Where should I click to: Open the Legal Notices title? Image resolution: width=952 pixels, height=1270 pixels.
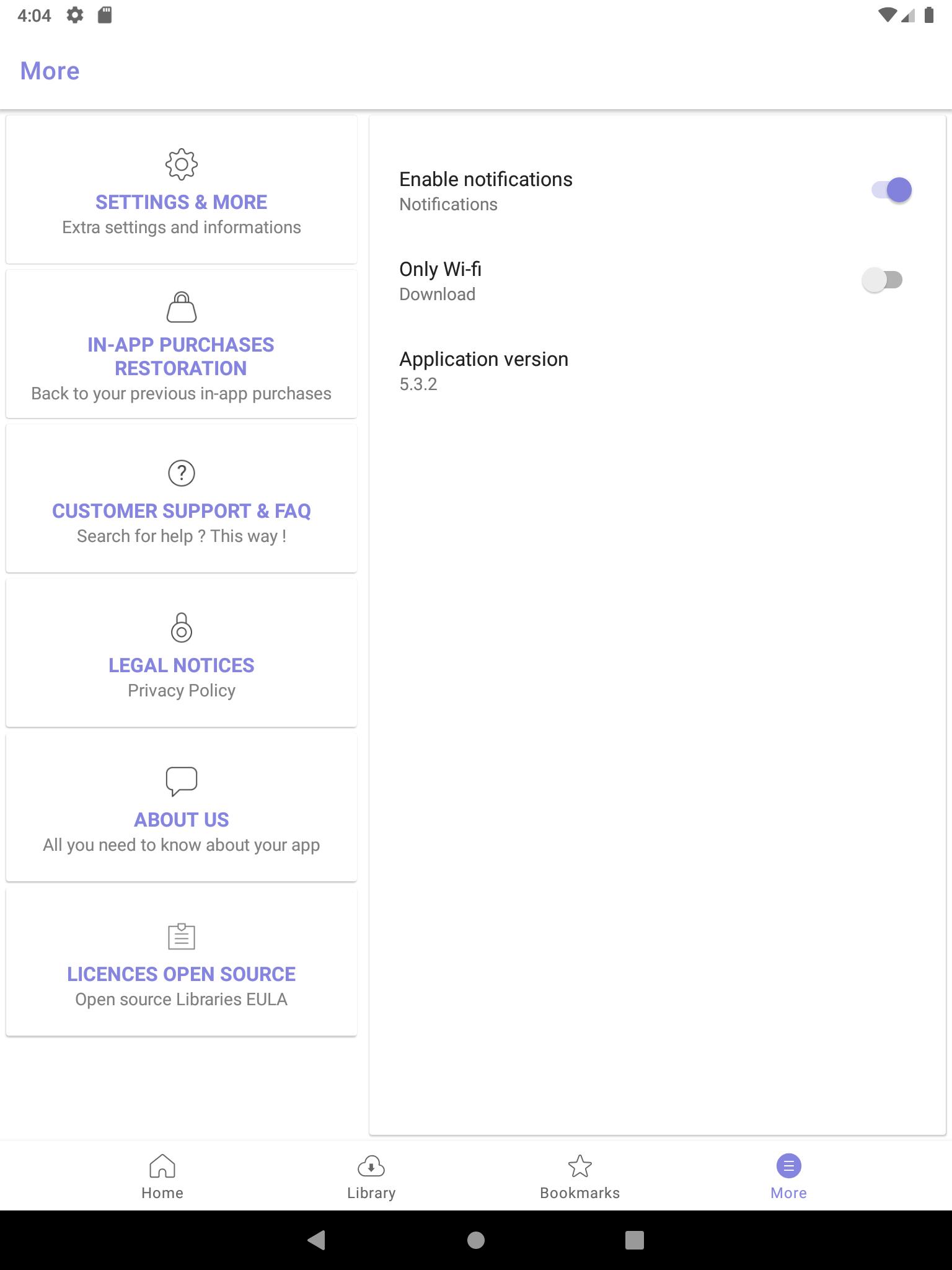[x=182, y=665]
